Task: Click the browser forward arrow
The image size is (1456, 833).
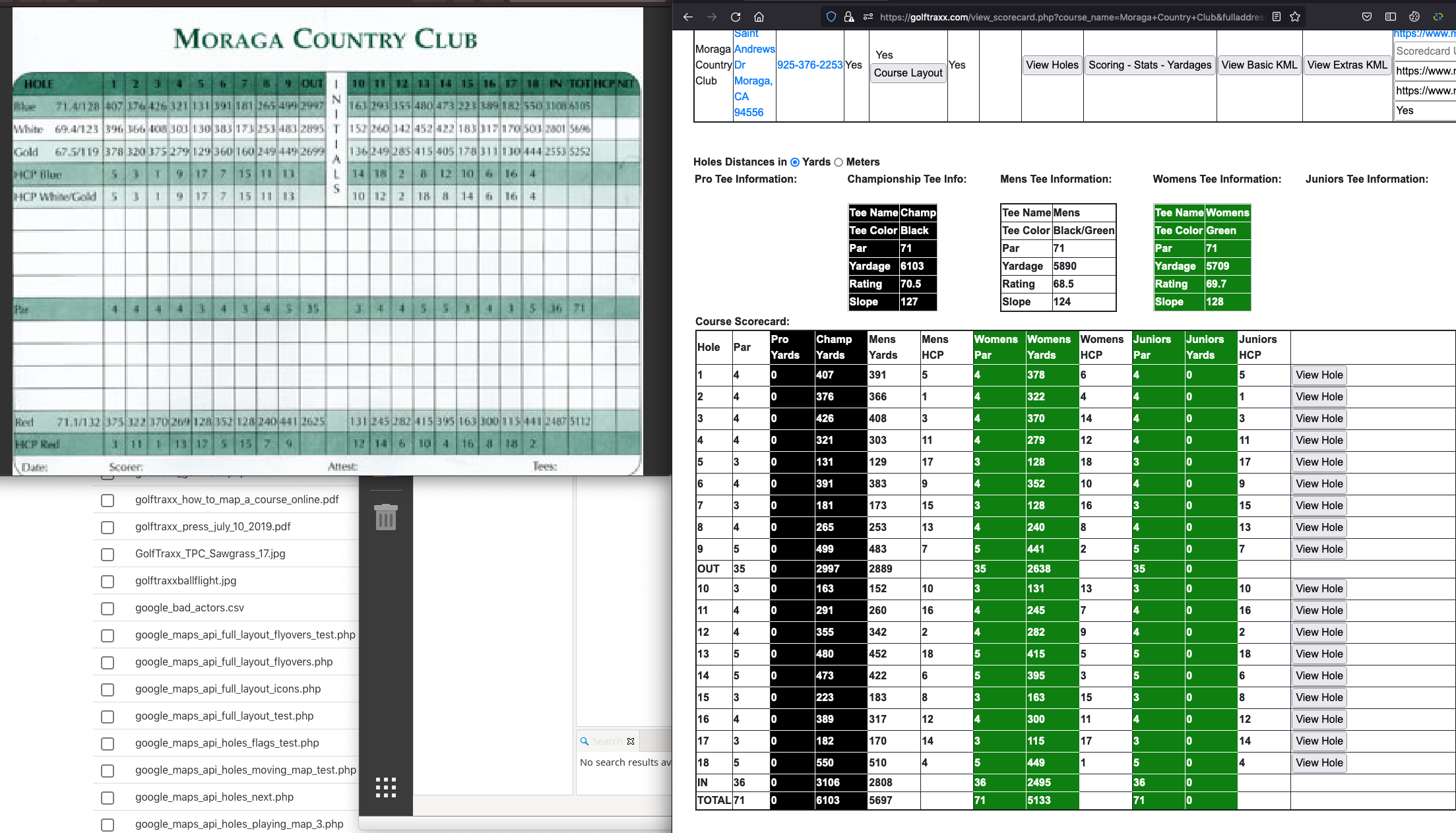Action: coord(712,17)
